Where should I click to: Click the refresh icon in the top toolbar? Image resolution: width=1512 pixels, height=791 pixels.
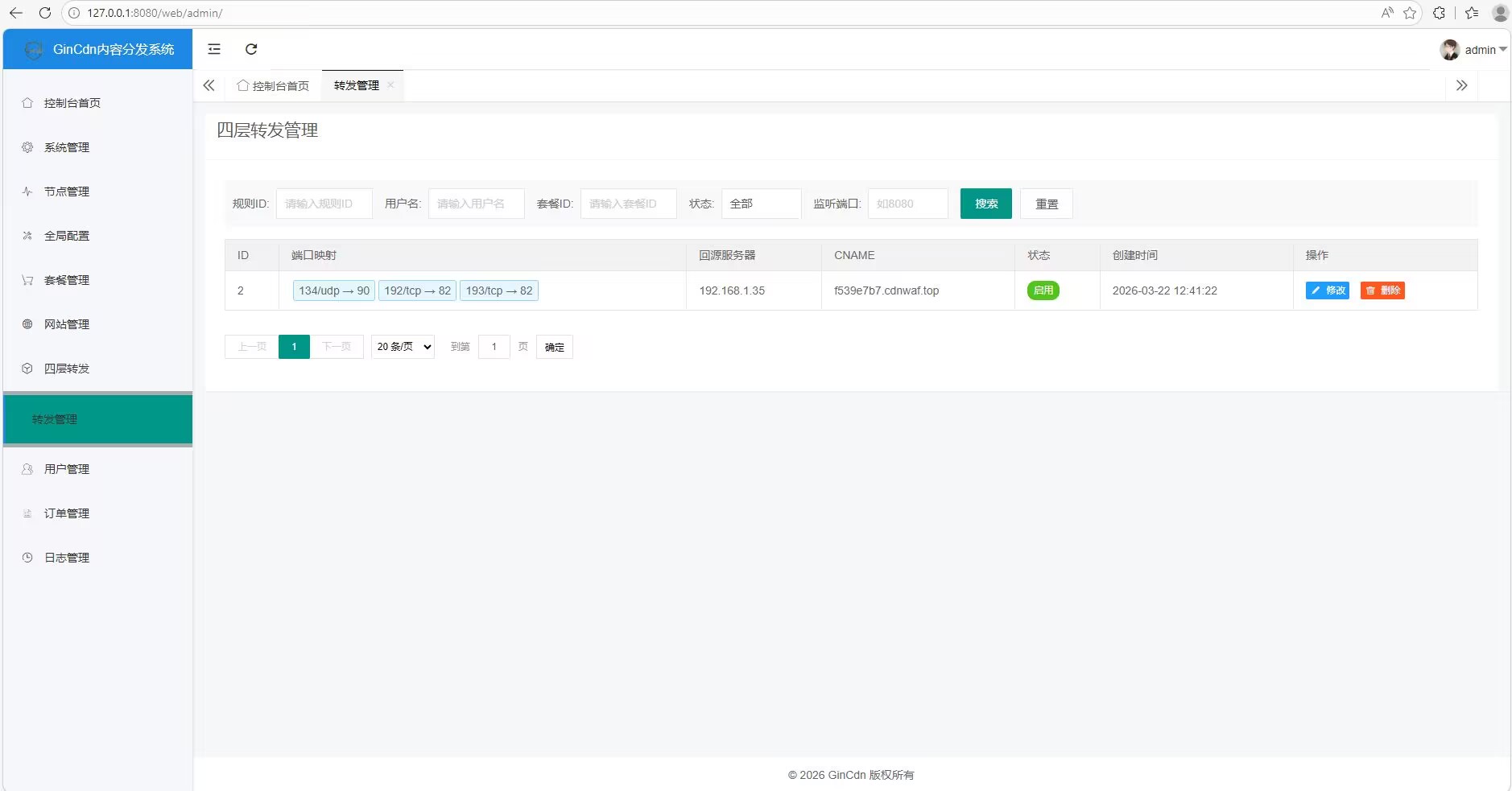(x=251, y=49)
